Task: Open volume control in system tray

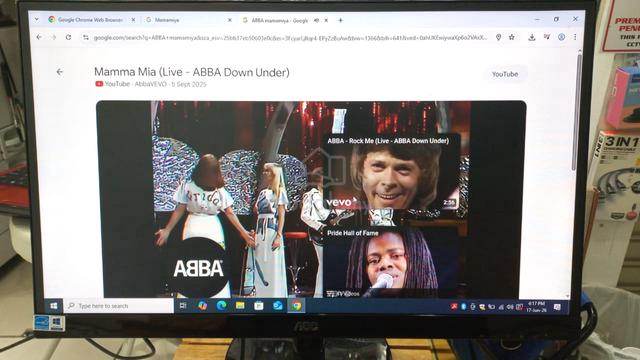Action: click(x=510, y=307)
